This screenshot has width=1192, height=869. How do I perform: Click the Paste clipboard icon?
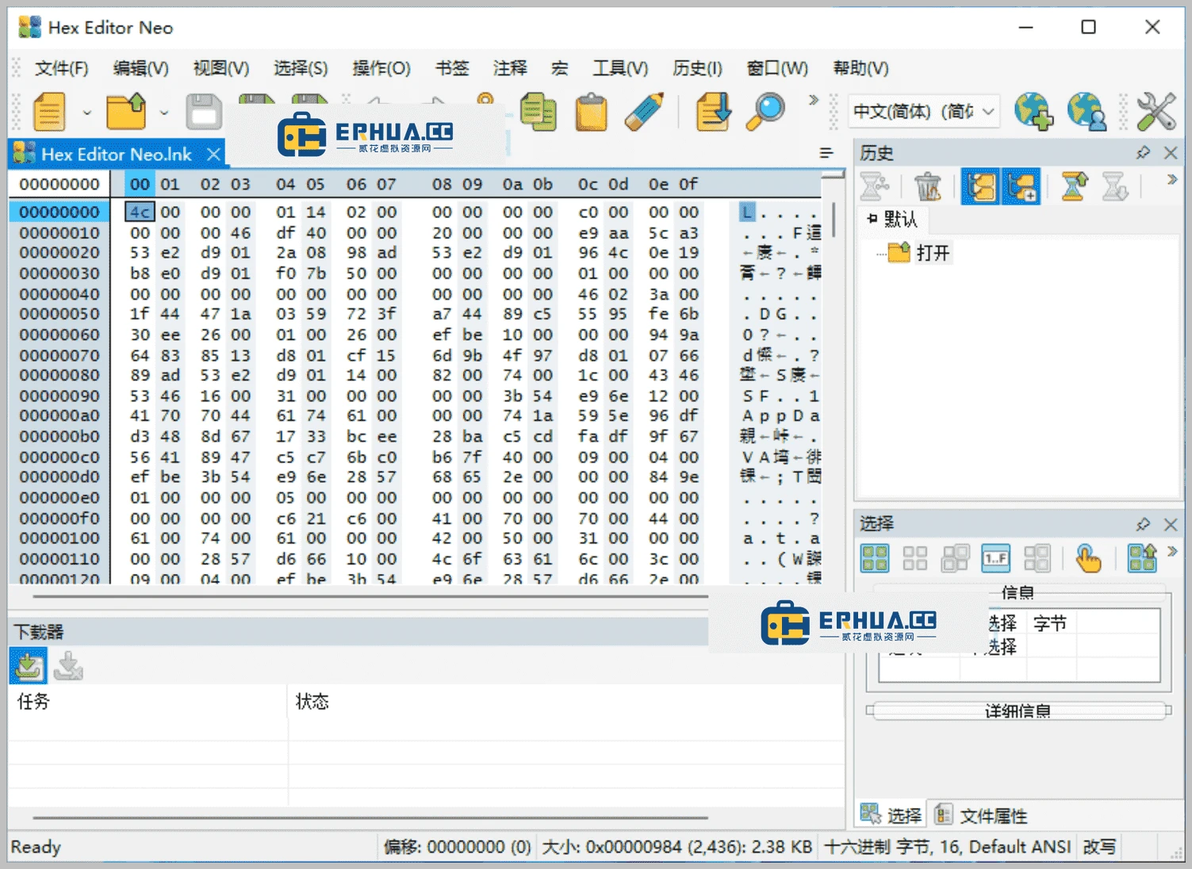pyautogui.click(x=591, y=112)
